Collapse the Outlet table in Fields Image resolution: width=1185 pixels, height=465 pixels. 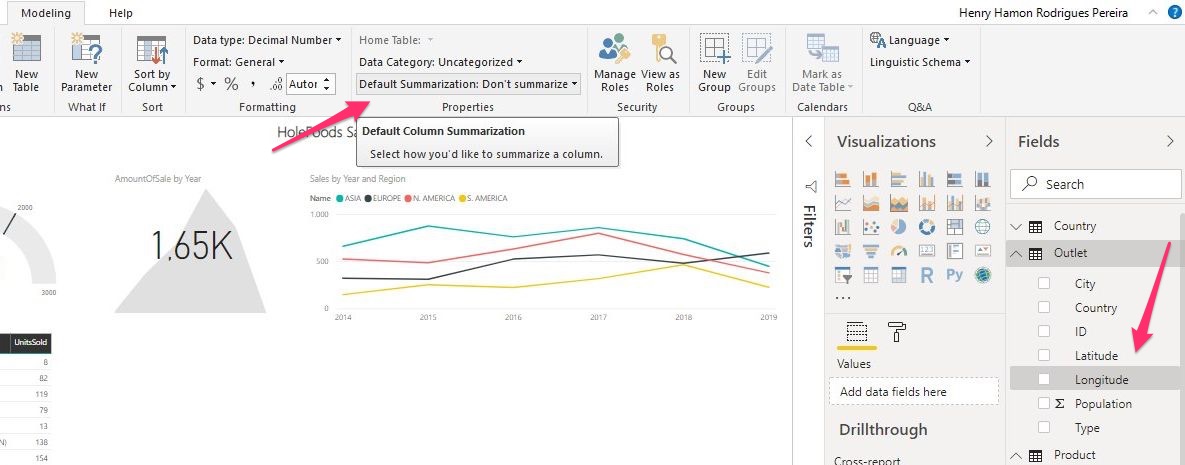1017,254
